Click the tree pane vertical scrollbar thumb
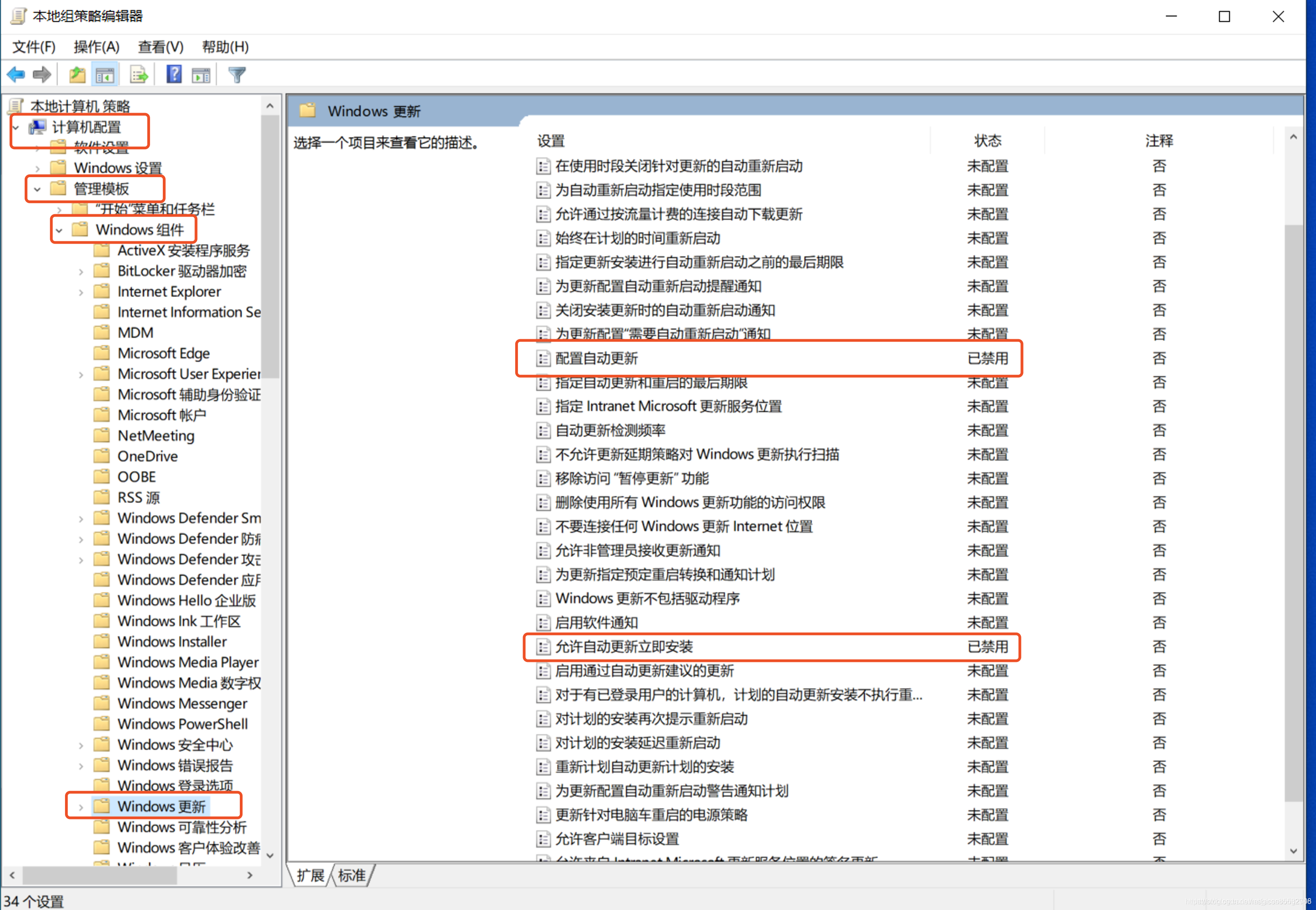The height and width of the screenshot is (910, 1316). click(x=270, y=247)
